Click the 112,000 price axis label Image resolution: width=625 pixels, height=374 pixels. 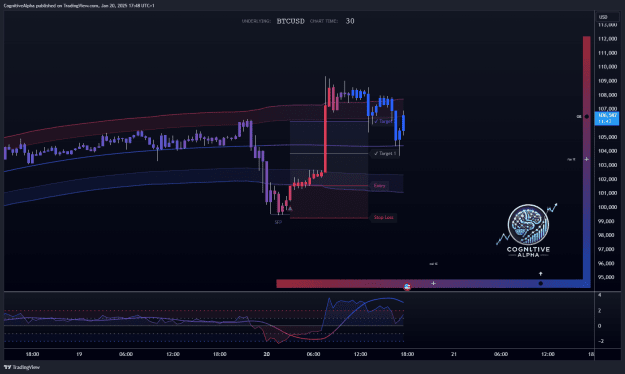tap(607, 39)
